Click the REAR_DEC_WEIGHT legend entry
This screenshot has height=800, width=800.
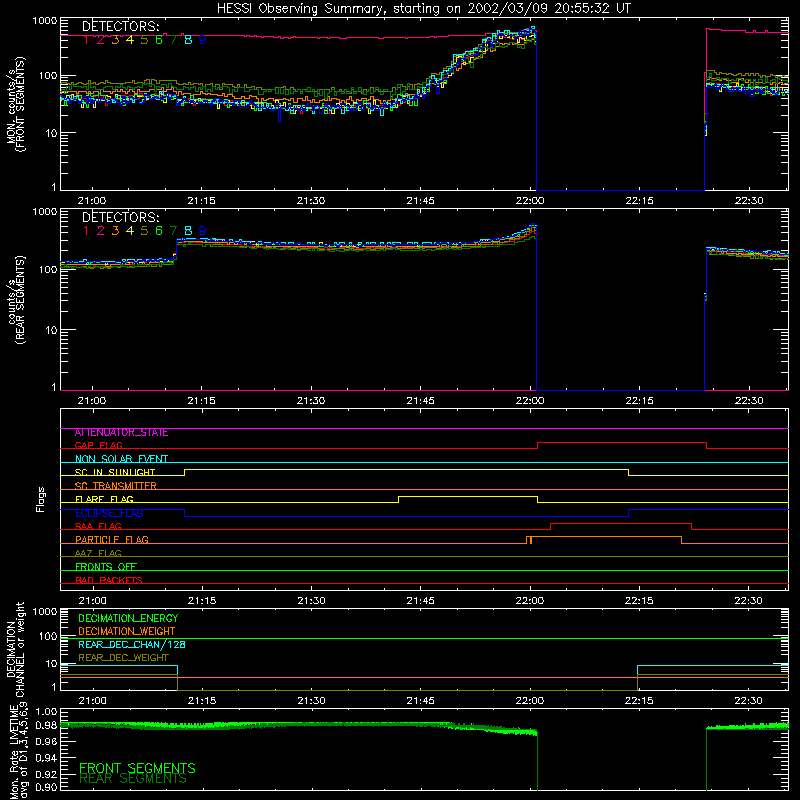123,658
